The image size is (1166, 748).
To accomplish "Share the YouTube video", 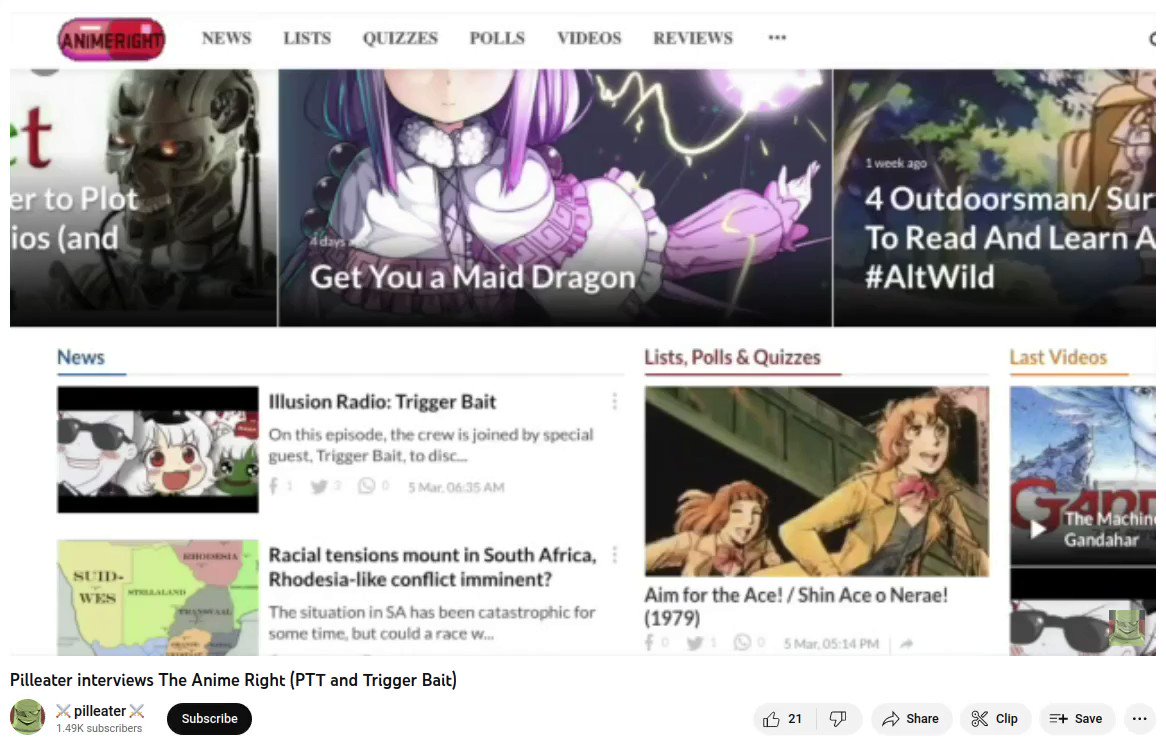I will point(911,719).
